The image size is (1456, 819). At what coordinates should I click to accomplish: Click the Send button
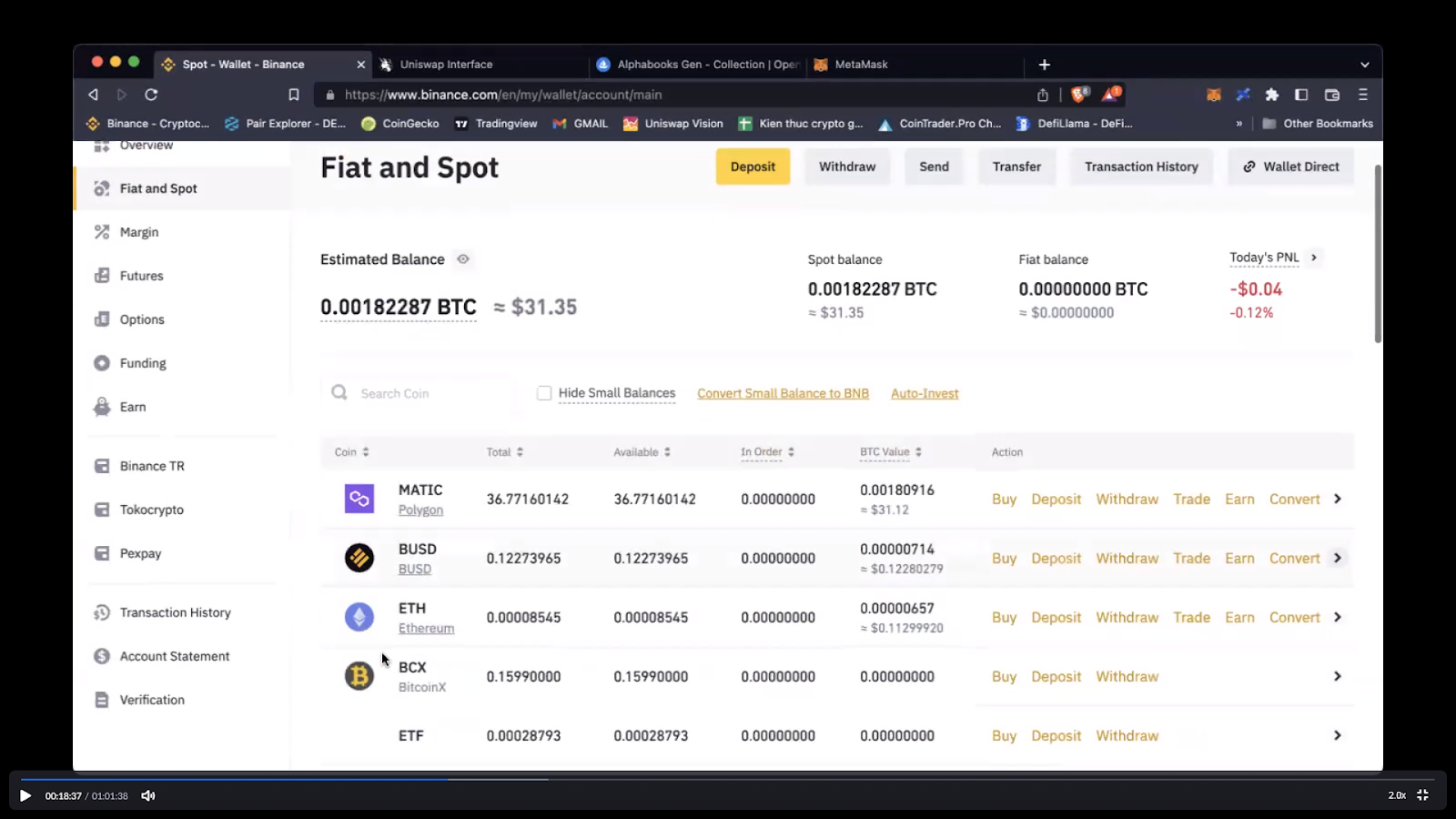point(934,167)
